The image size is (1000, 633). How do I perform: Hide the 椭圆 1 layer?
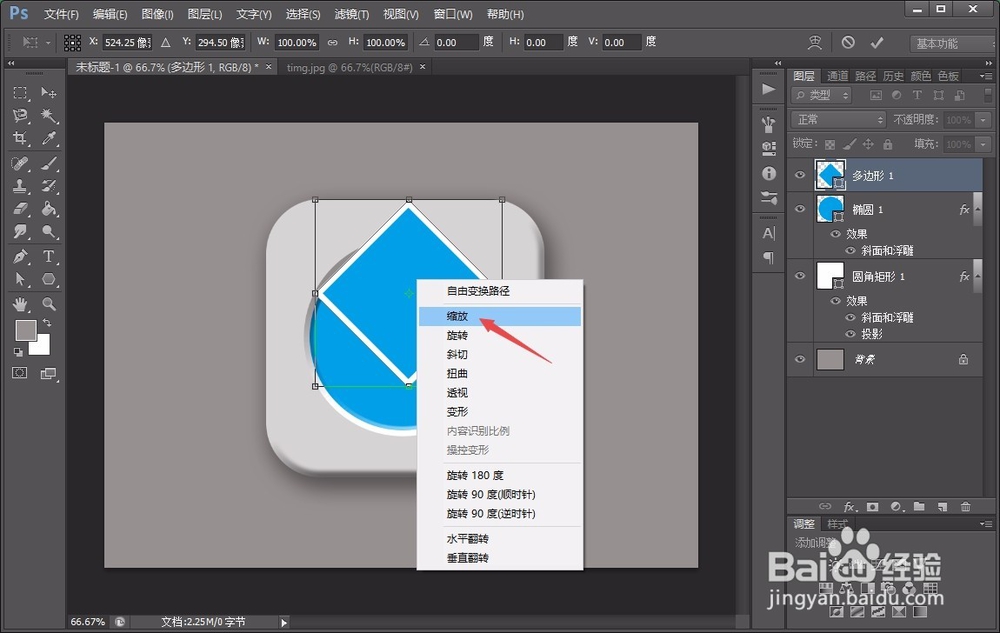(x=800, y=208)
